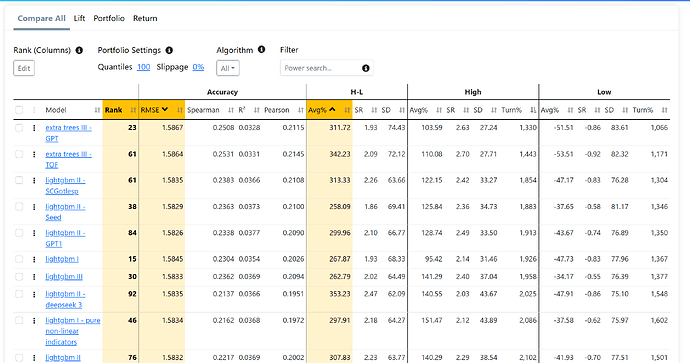
Task: Check the lightgbm II - SCGotlesp row checkbox
Action: point(19,180)
